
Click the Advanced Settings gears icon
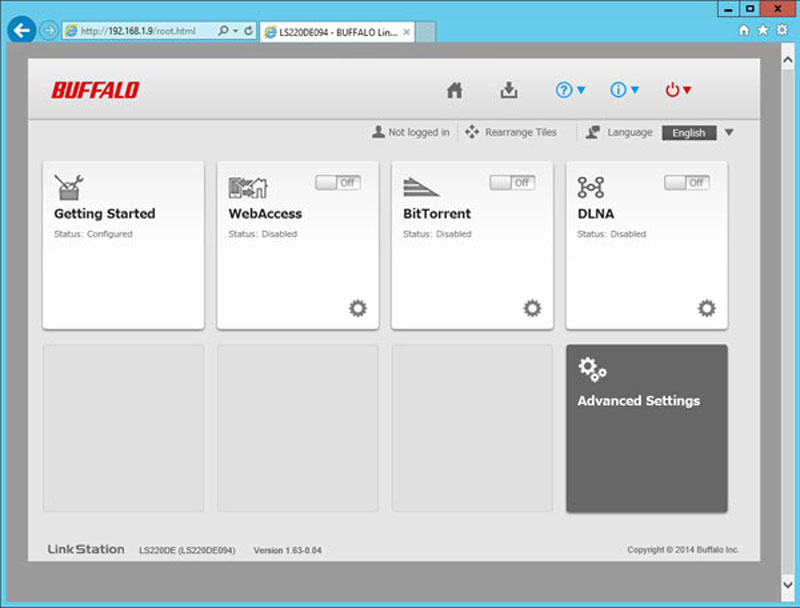(x=592, y=369)
